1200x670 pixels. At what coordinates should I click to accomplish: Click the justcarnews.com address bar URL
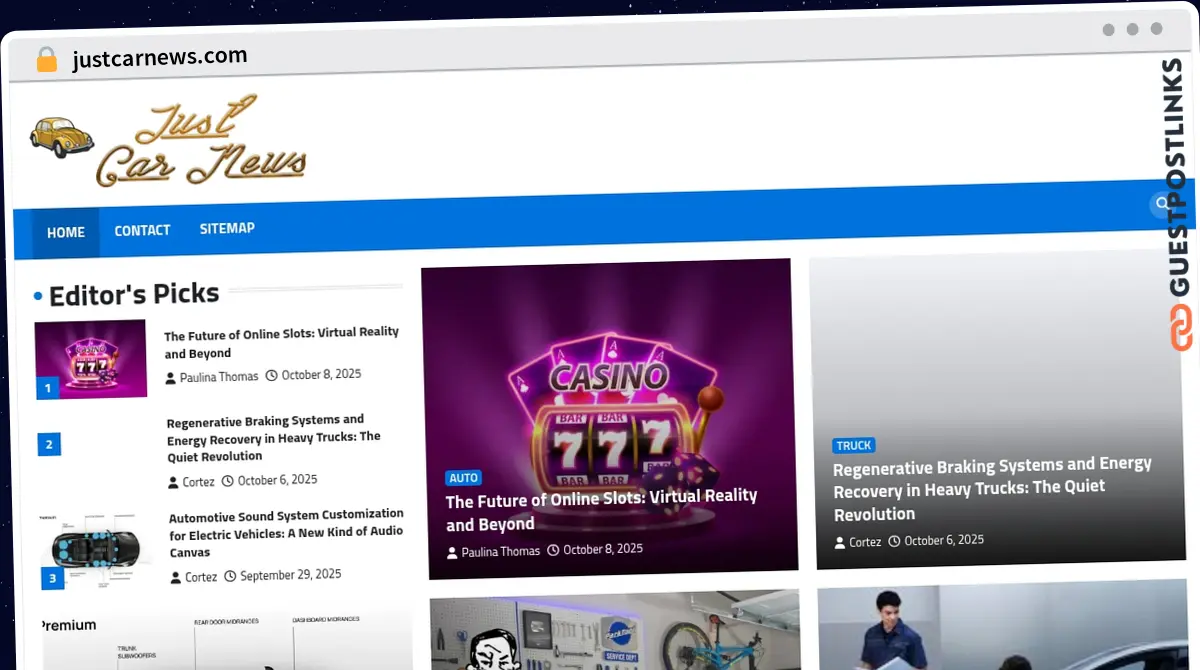tap(160, 58)
